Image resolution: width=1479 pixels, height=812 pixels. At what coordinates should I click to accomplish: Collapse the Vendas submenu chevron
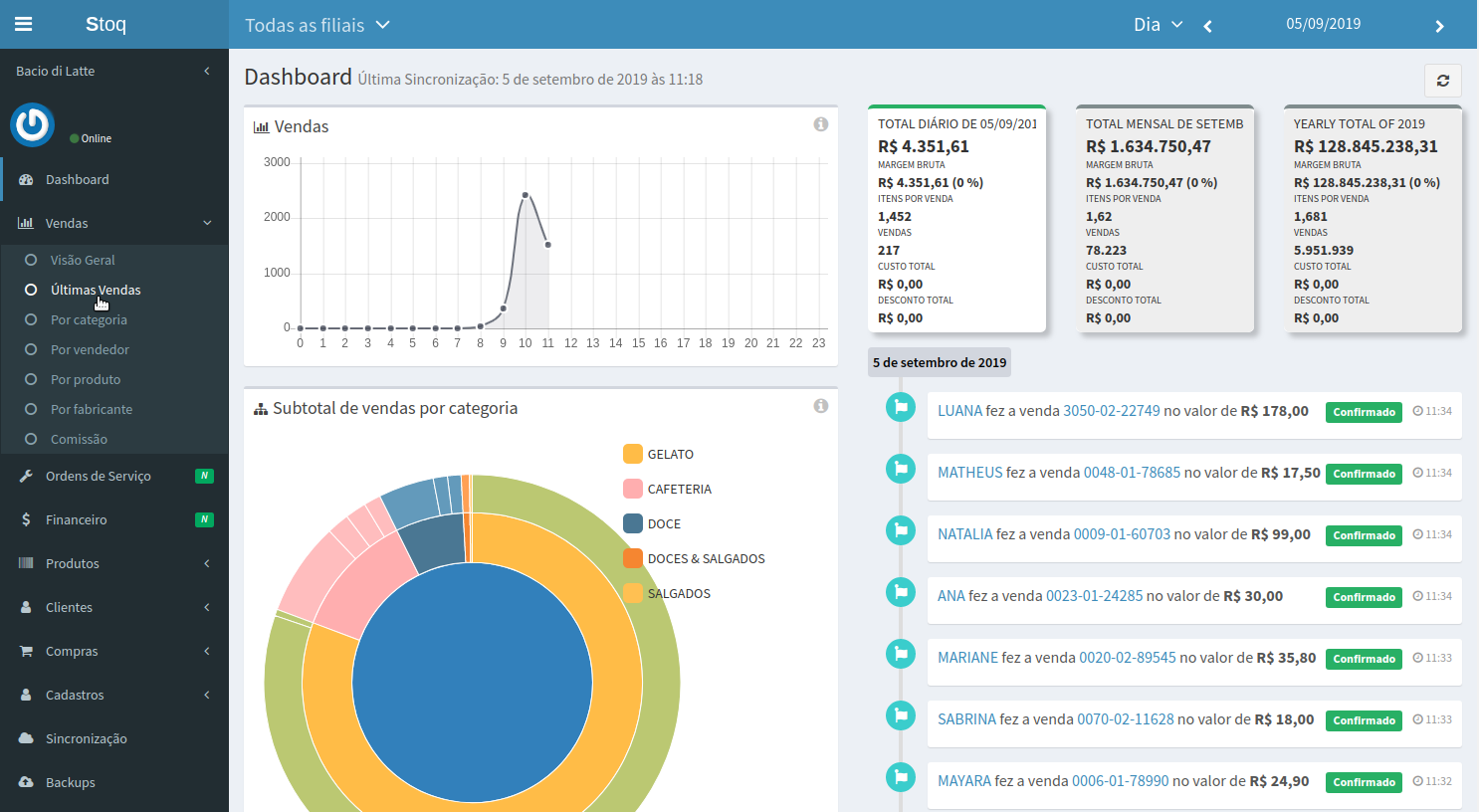[207, 224]
